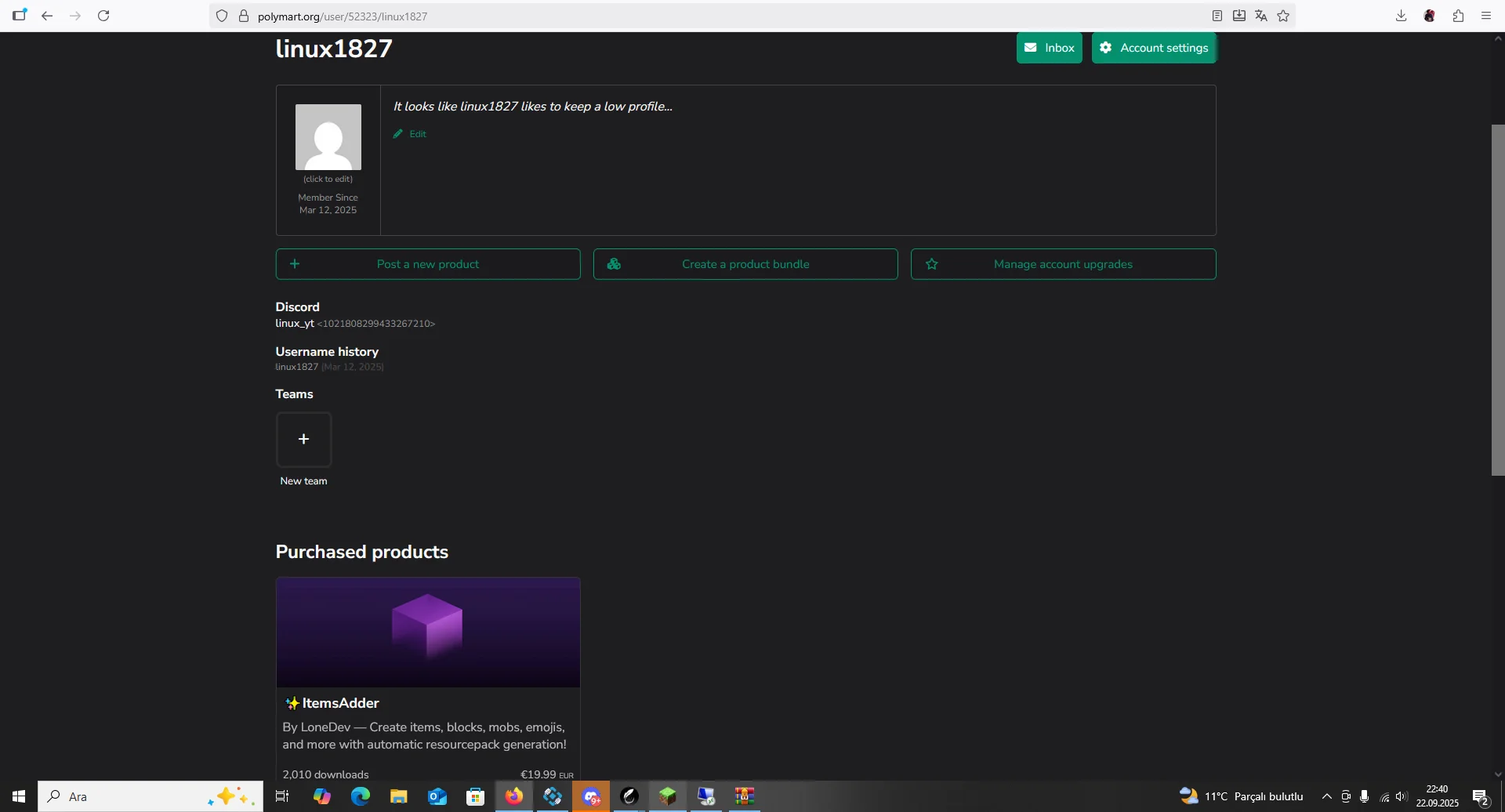Open Discord with 9+ notifications badge
The image size is (1505, 812).
591,796
